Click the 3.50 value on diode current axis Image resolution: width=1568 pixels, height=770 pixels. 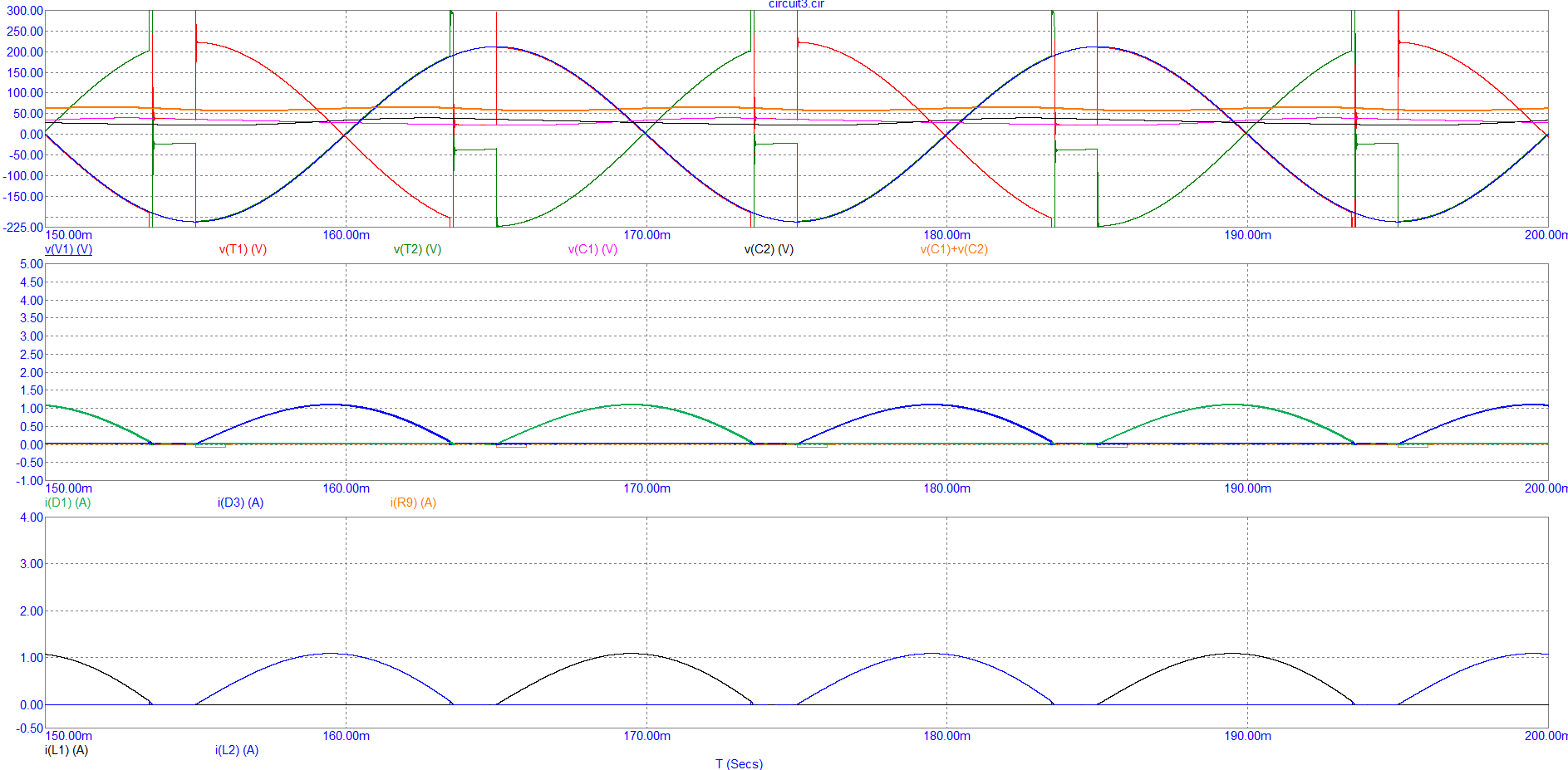32,318
